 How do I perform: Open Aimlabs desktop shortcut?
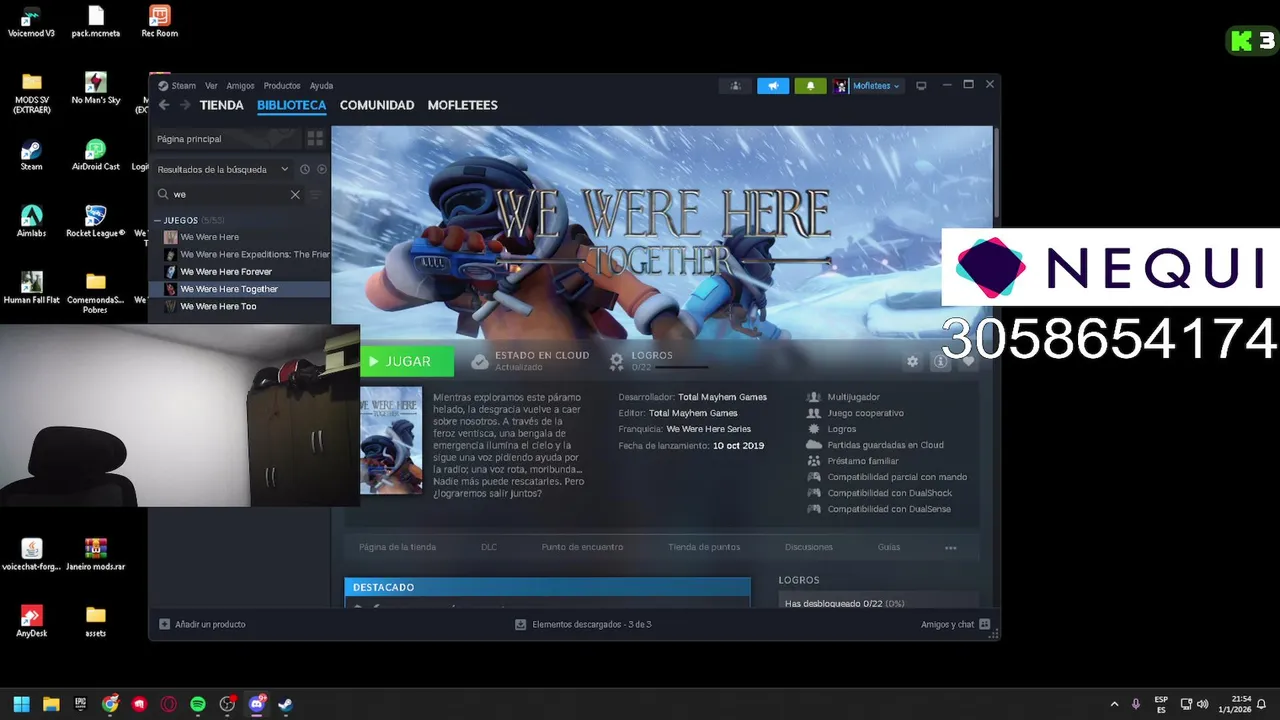click(31, 221)
